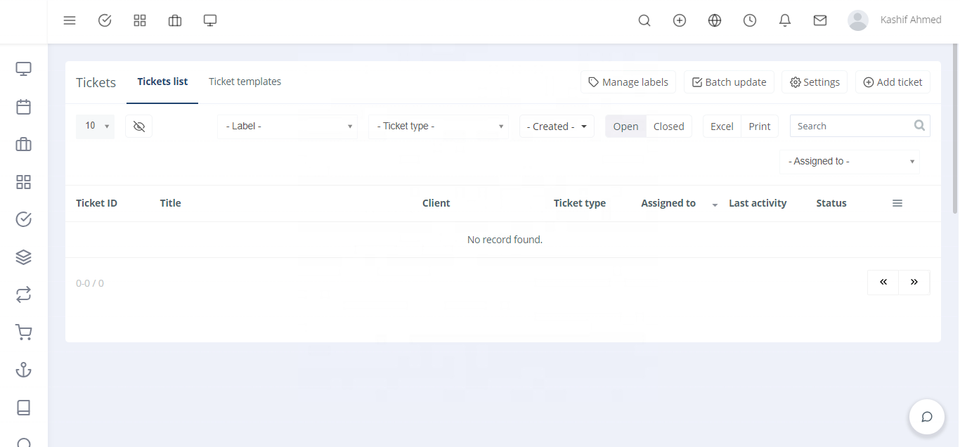Toggle the crossed-eye visibility filter button
Image resolution: width=960 pixels, height=447 pixels.
point(139,127)
